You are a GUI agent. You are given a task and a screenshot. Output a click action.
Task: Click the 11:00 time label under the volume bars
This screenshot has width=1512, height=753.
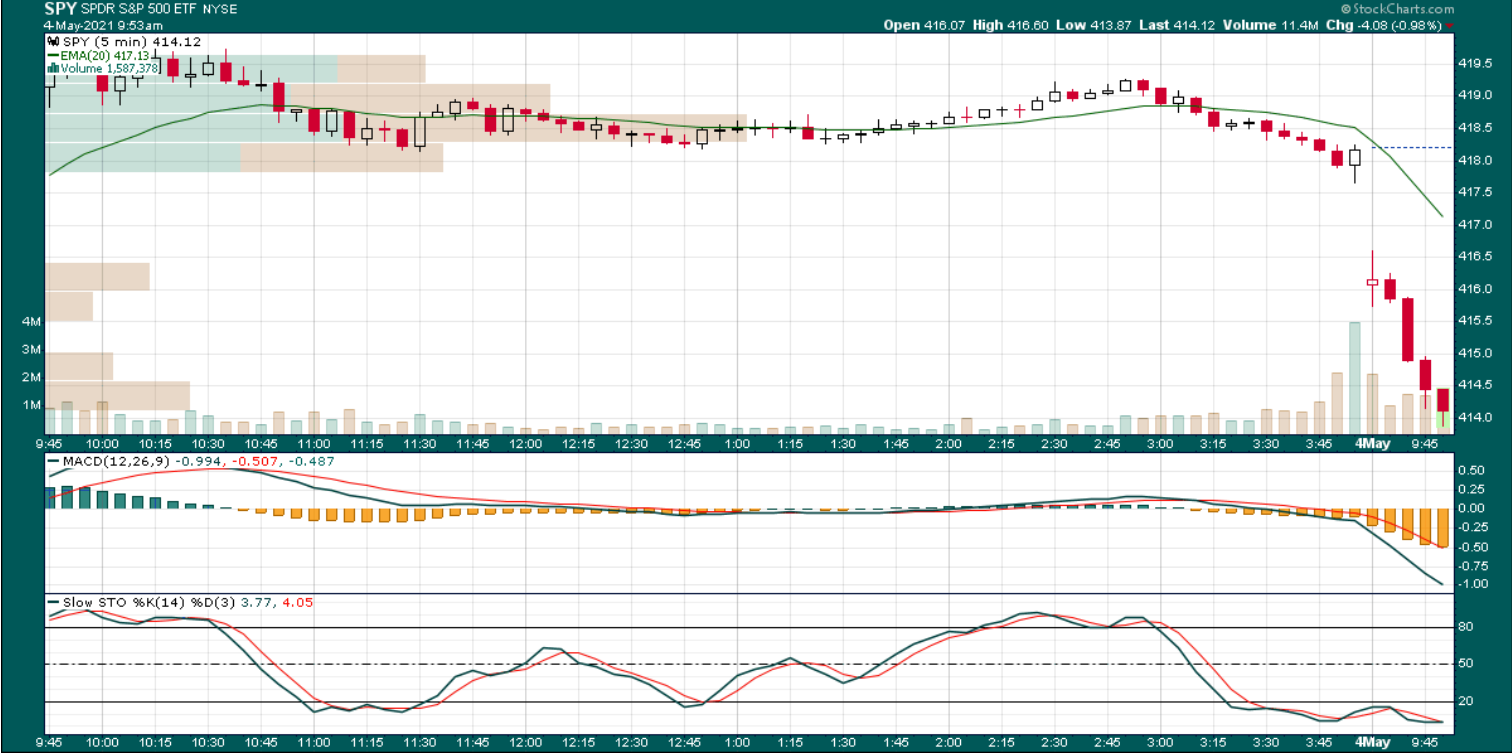click(x=314, y=443)
